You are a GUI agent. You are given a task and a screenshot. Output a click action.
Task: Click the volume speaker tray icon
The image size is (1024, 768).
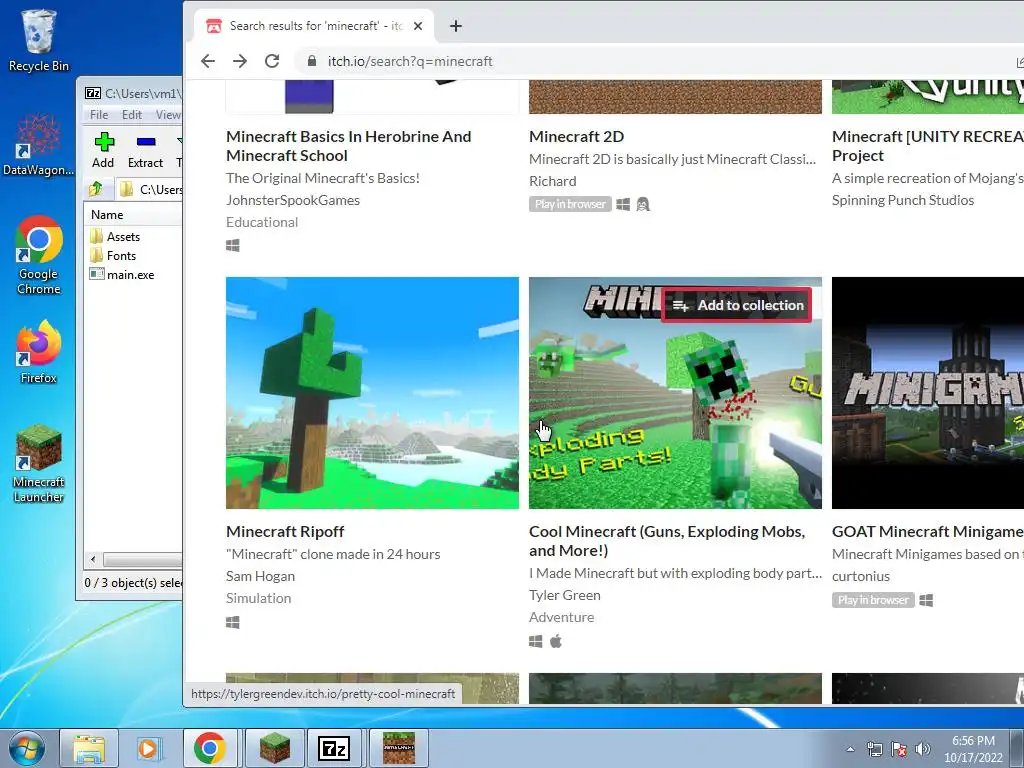(922, 749)
